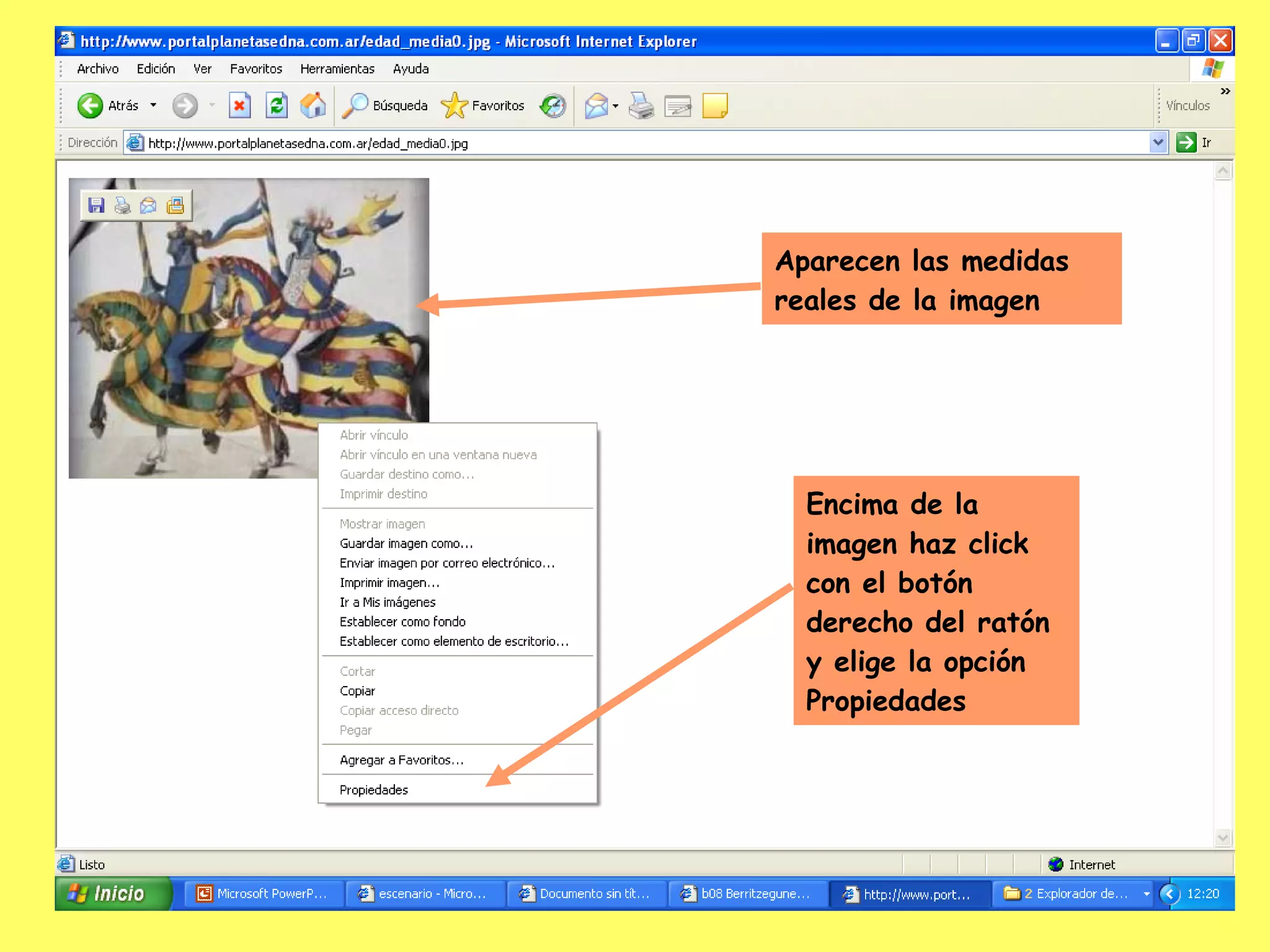Click into the Dirección address field
This screenshot has width=1270, height=952.
pyautogui.click(x=645, y=143)
